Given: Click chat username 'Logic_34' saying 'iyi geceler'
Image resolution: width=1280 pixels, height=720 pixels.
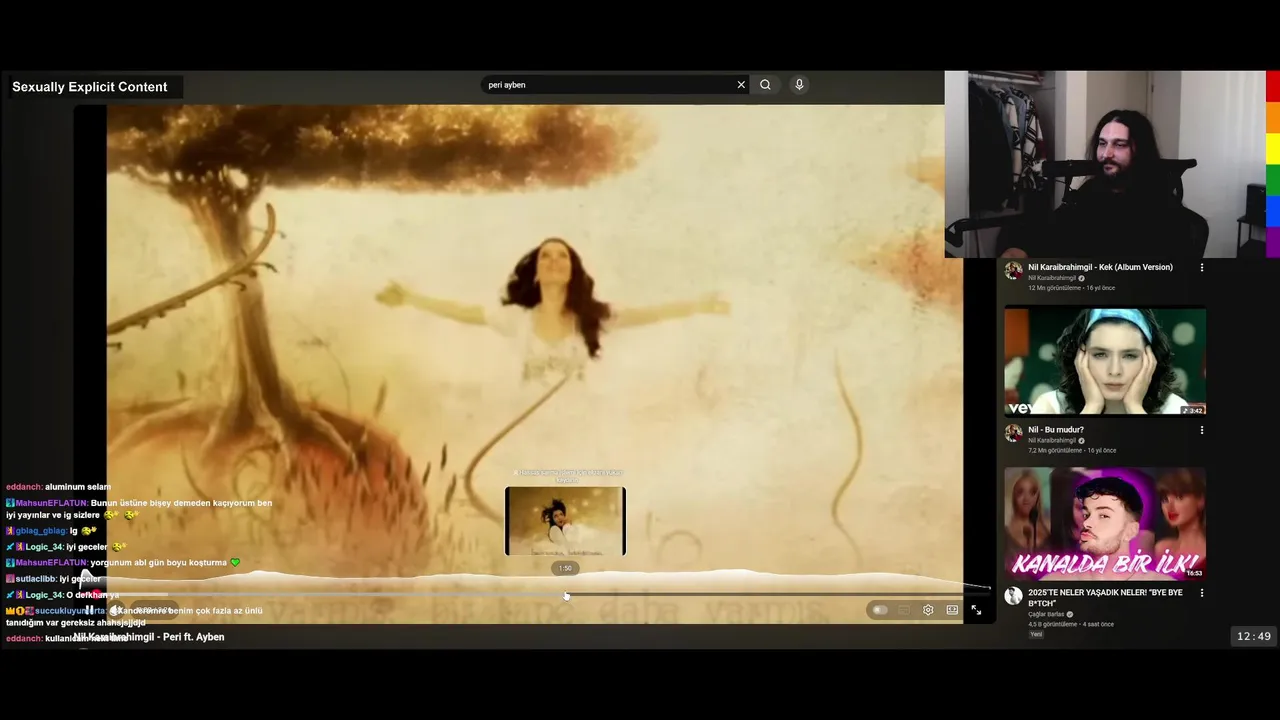Looking at the screenshot, I should pos(44,547).
